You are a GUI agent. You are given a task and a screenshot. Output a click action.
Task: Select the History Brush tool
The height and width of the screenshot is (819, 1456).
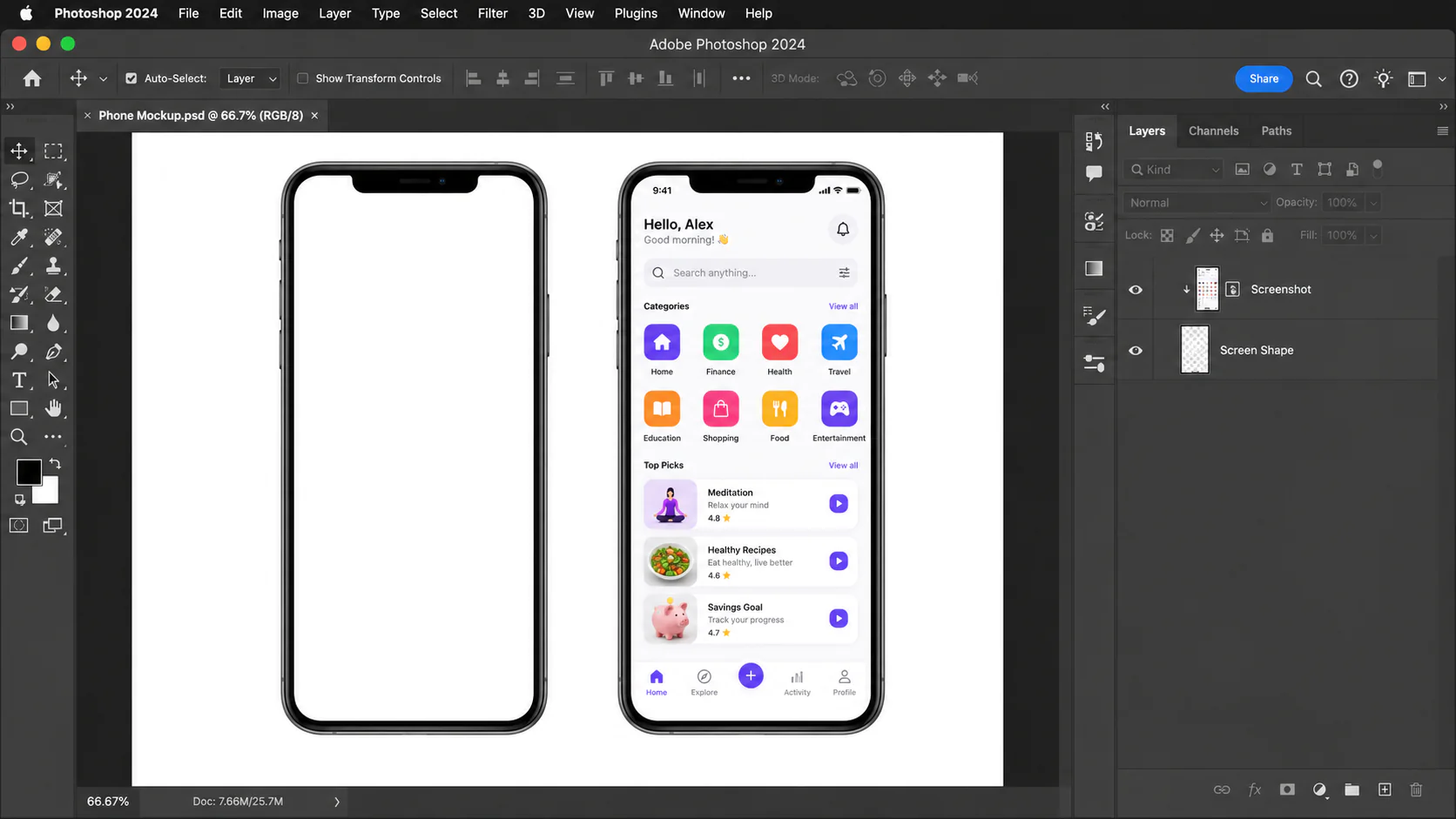[19, 294]
